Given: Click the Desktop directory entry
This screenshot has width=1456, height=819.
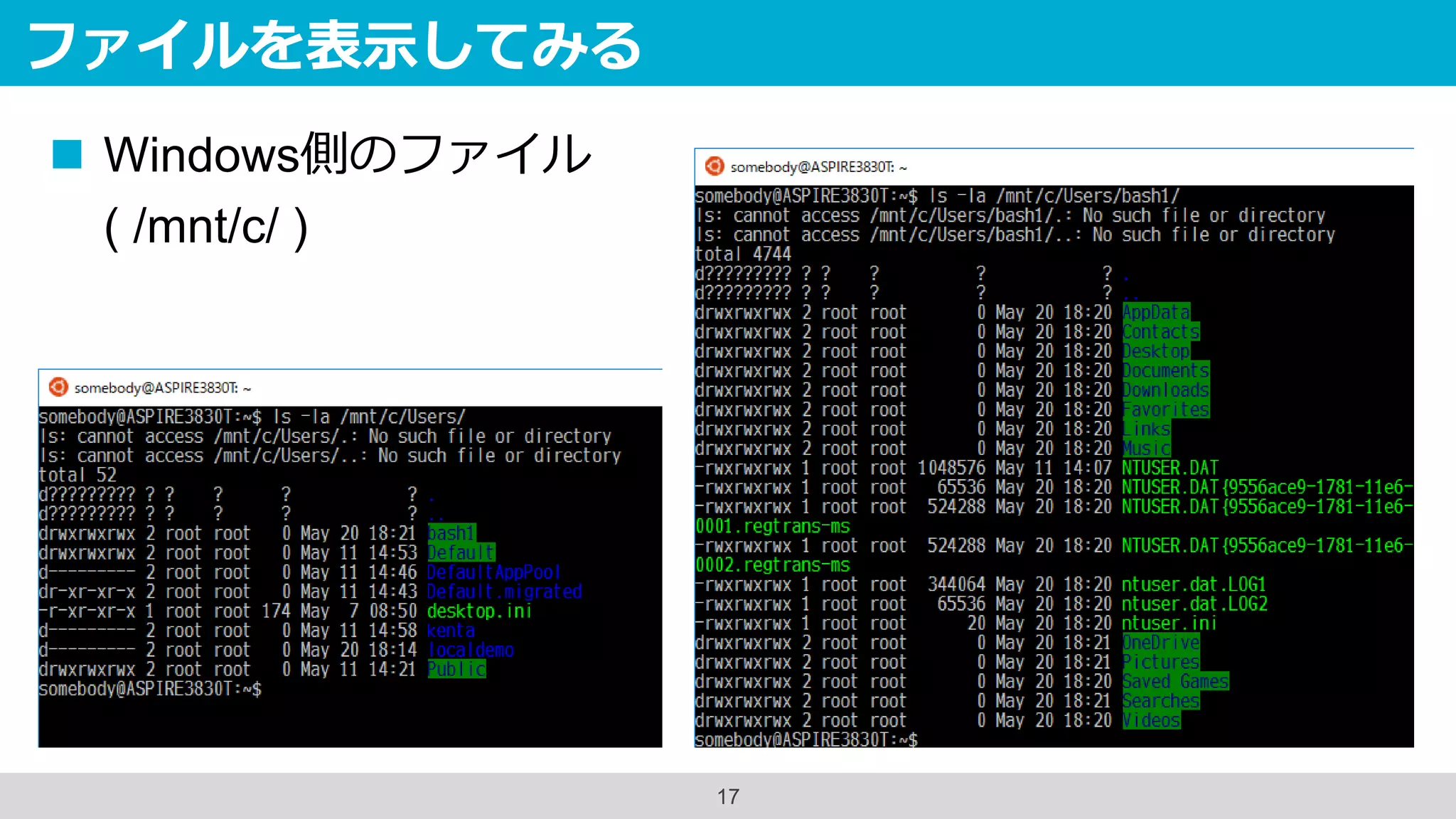Looking at the screenshot, I should [1156, 351].
